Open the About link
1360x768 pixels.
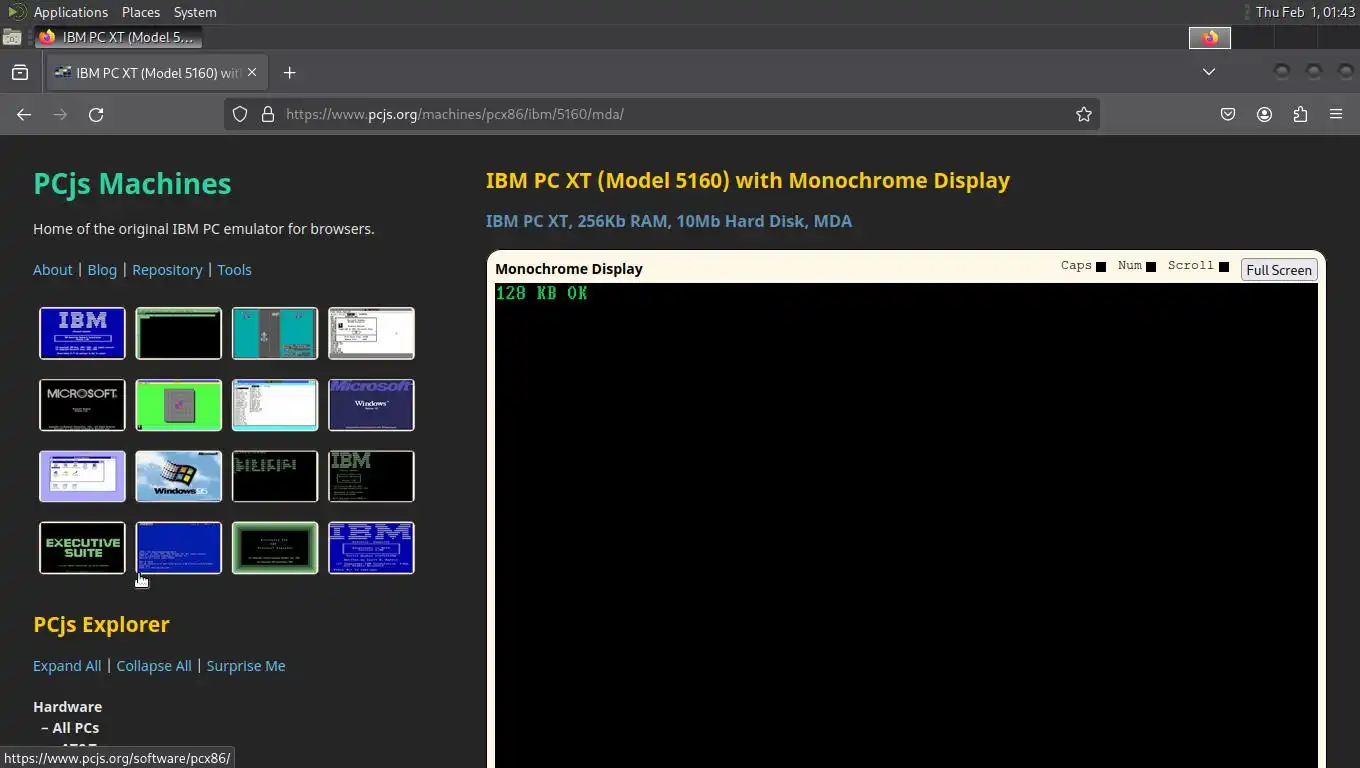pyautogui.click(x=53, y=270)
